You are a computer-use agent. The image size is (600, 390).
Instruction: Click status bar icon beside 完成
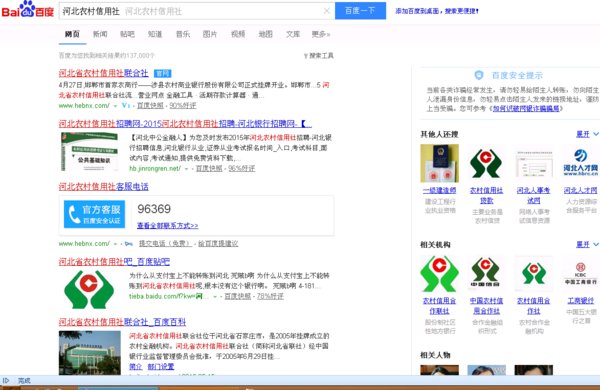tap(6, 380)
